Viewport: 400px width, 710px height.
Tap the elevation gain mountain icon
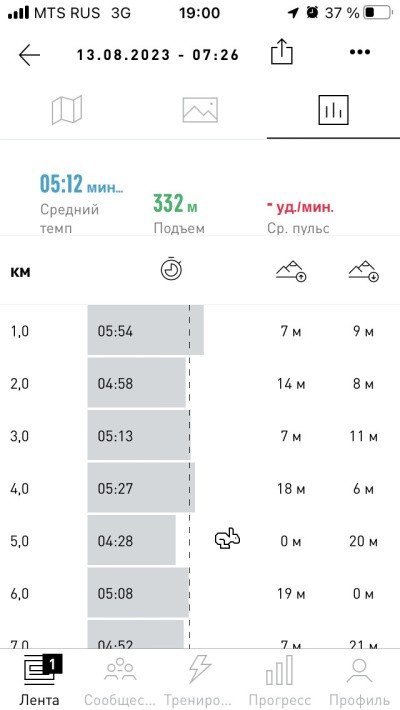point(291,271)
